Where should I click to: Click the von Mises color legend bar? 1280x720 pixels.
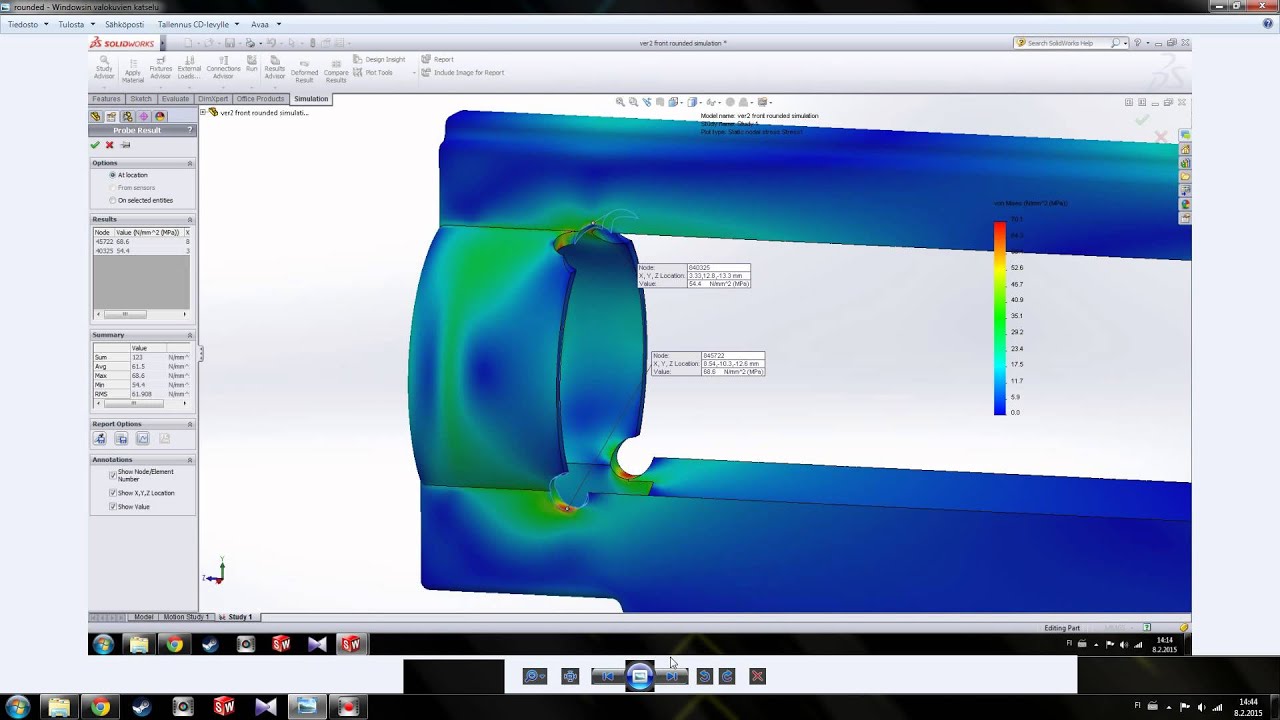coord(1000,318)
